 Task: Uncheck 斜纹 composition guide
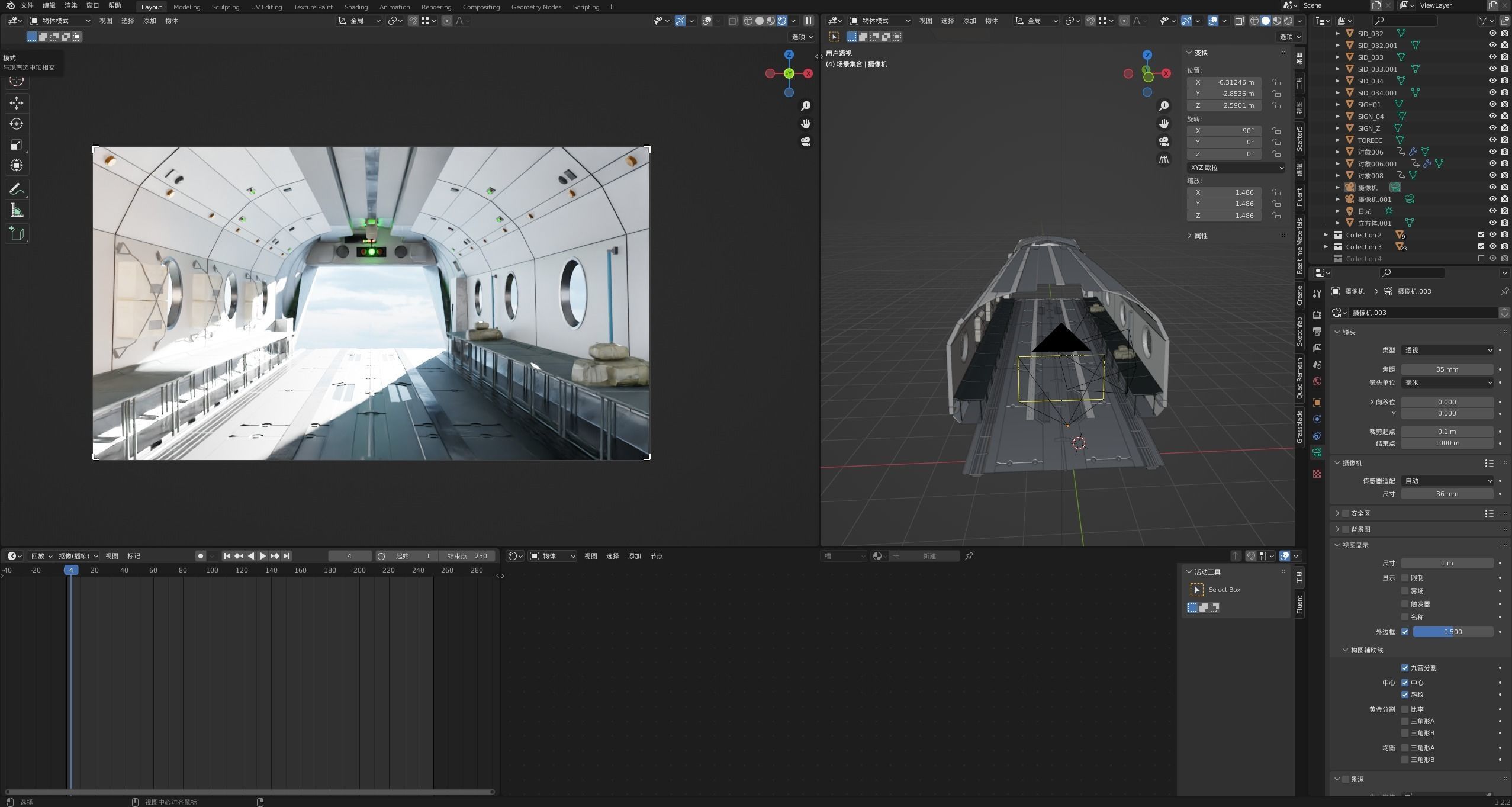click(1405, 695)
